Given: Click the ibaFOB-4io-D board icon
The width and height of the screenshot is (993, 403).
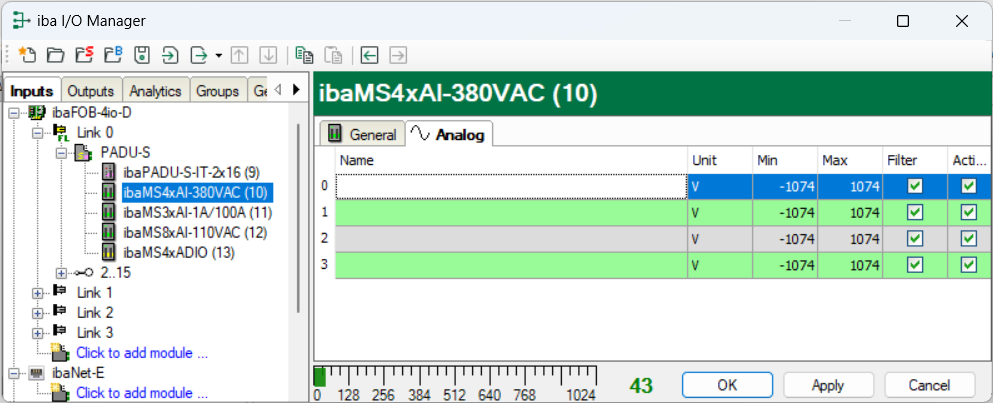Looking at the screenshot, I should tap(37, 113).
